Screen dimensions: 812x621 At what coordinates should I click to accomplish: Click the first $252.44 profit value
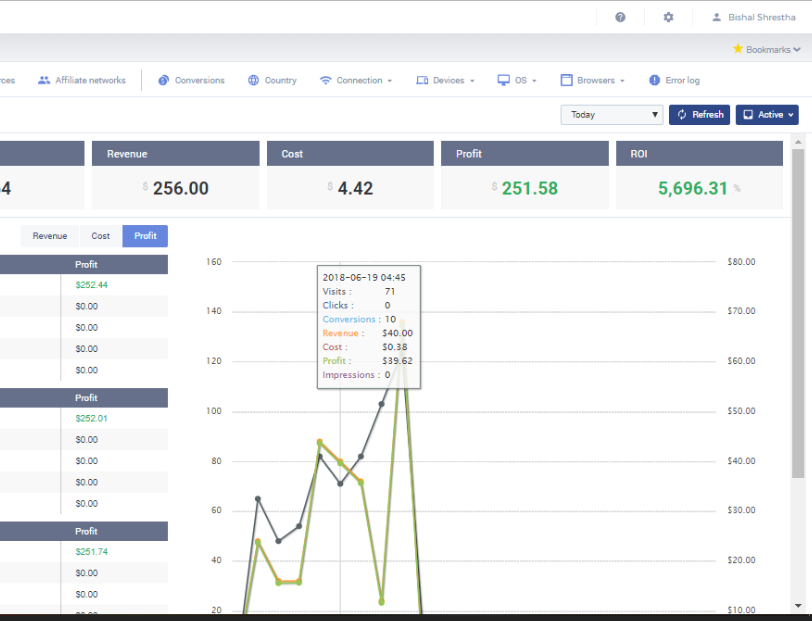pyautogui.click(x=90, y=285)
